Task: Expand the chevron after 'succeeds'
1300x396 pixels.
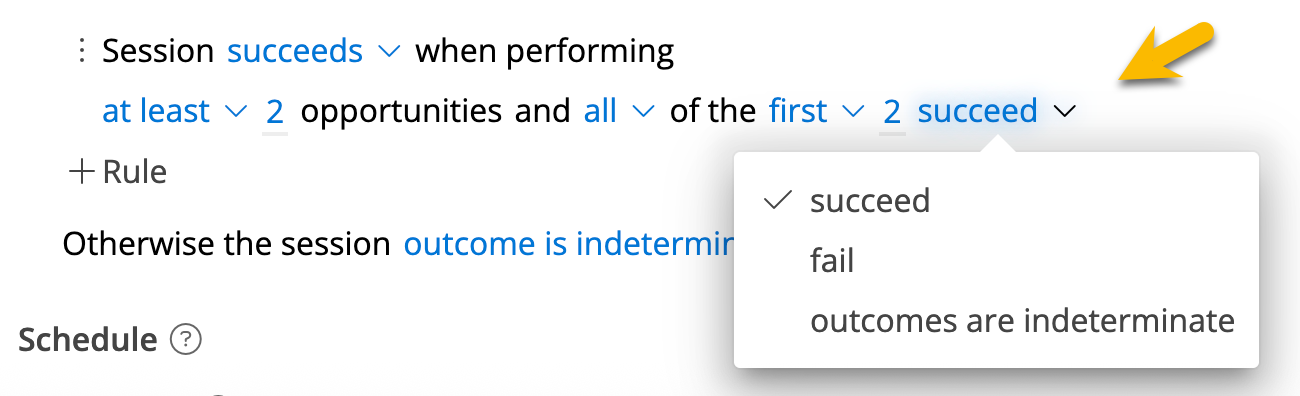Action: coord(389,51)
